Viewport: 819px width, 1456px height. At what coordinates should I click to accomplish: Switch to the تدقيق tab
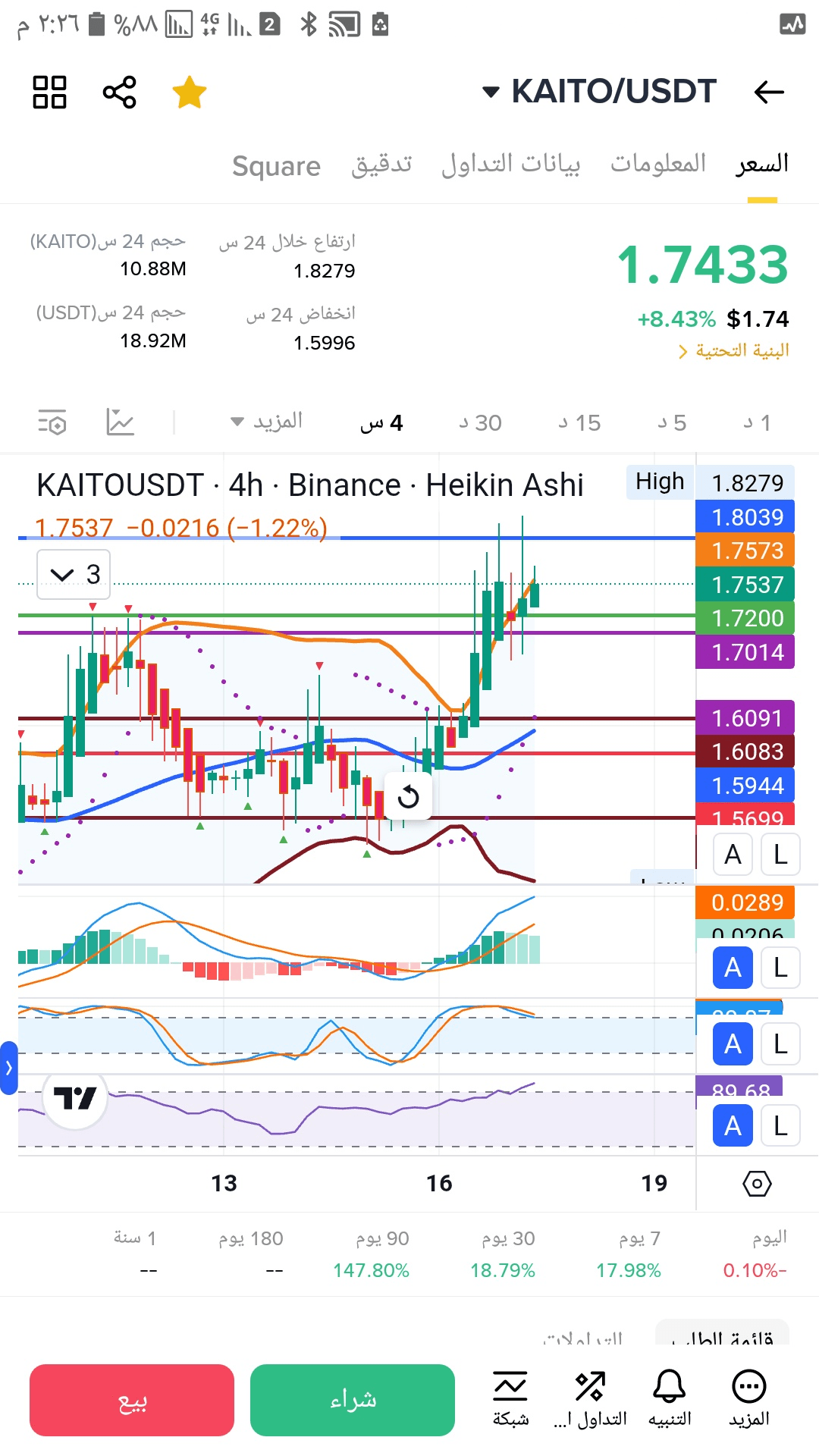tap(381, 164)
